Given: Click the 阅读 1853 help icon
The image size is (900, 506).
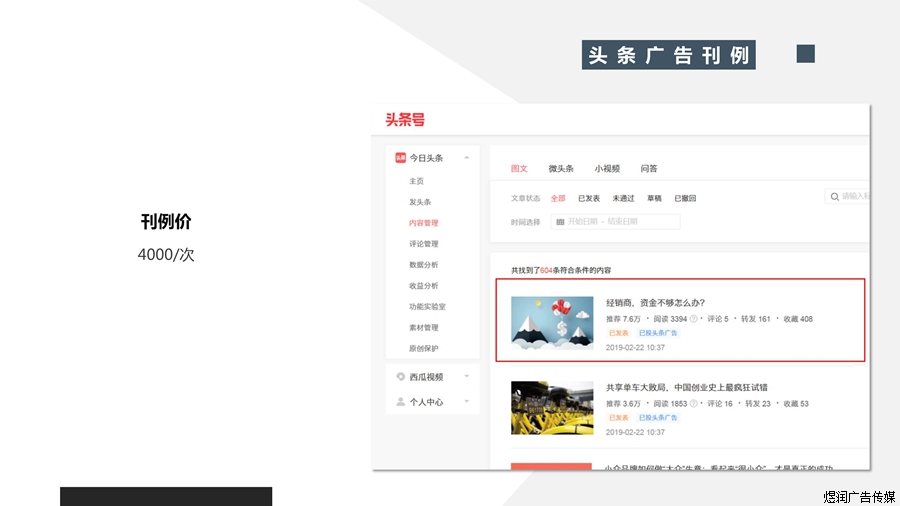Looking at the screenshot, I should point(693,404).
